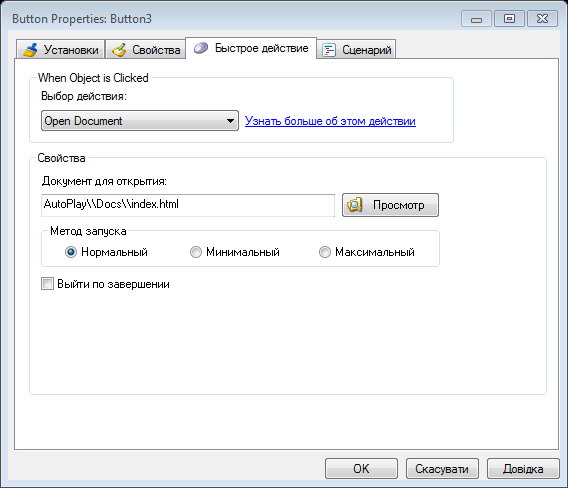568x488 pixels.
Task: Expand the Open Document action dropdown
Action: click(140, 121)
